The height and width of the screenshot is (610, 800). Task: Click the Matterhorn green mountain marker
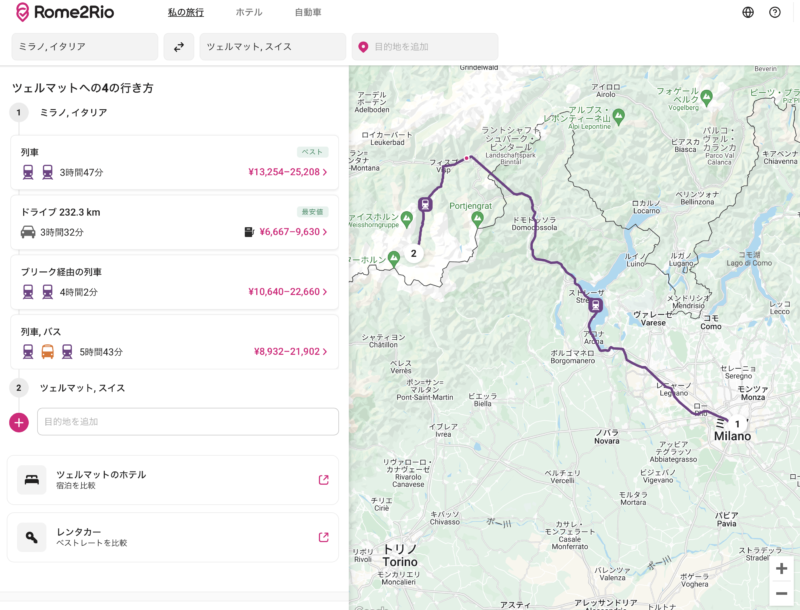[x=394, y=259]
